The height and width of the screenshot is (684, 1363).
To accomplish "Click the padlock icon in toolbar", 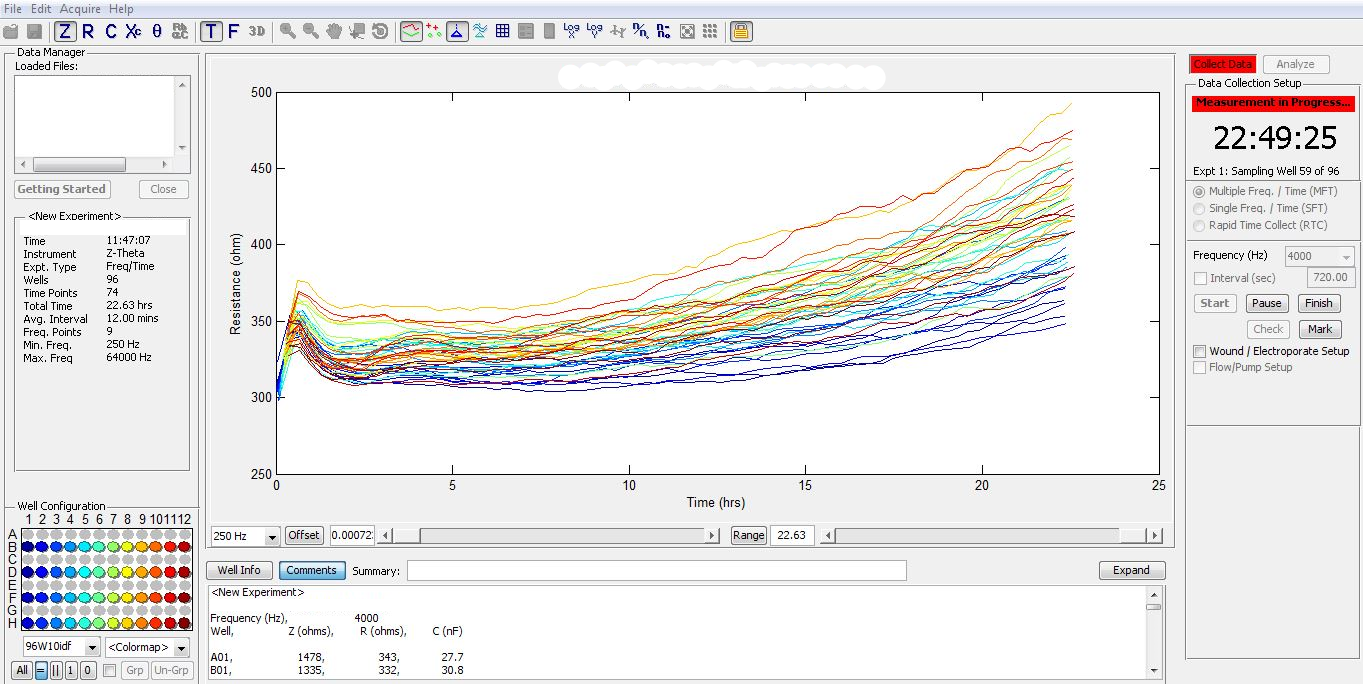I will pos(740,31).
